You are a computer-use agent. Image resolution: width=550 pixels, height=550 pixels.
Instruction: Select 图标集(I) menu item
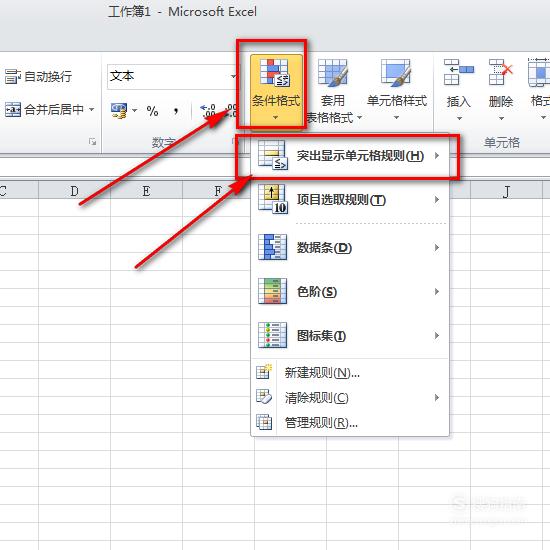[350, 335]
